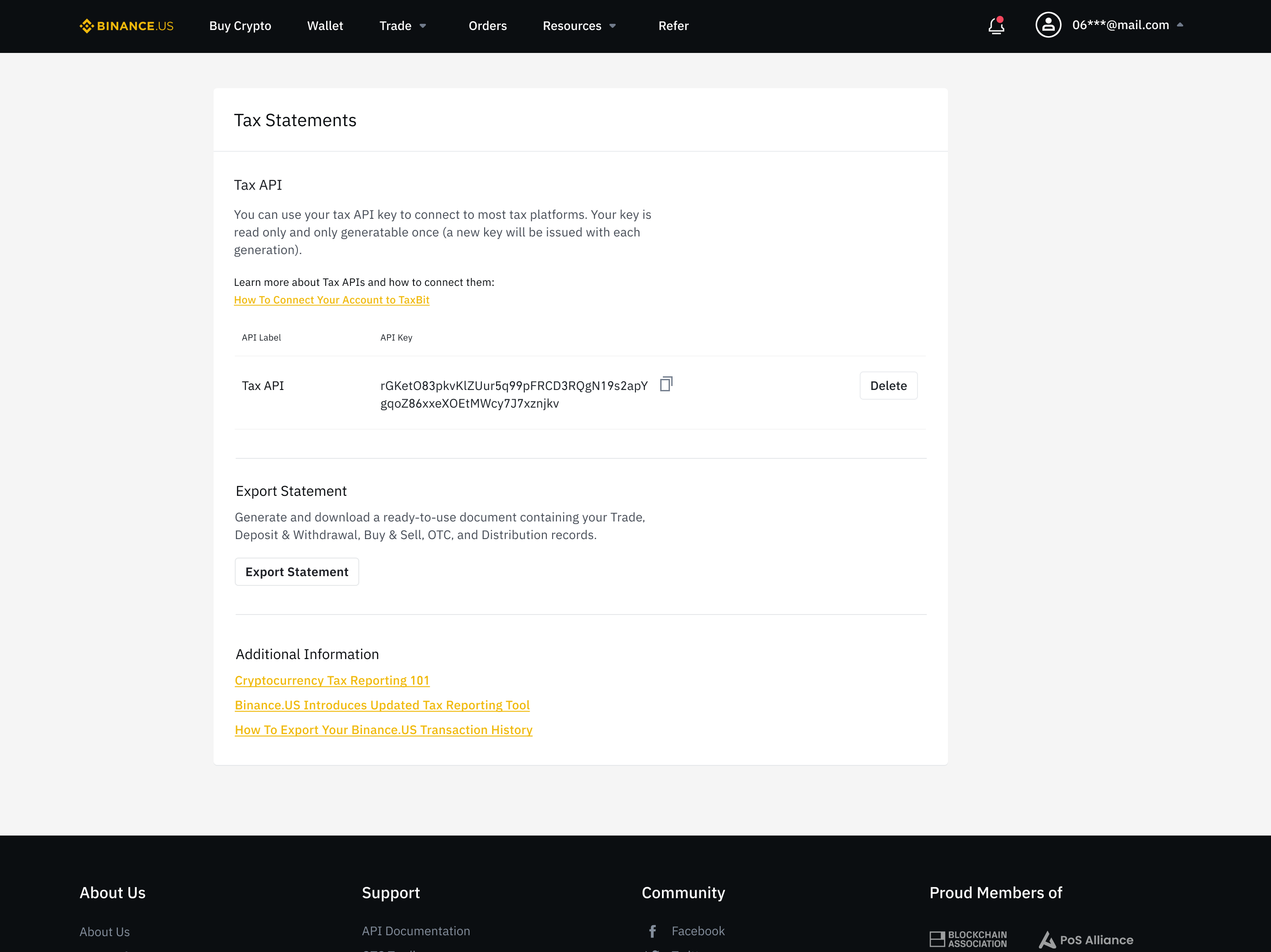This screenshot has height=952, width=1271.
Task: Open How To Export Your Transaction History link
Action: tap(383, 730)
